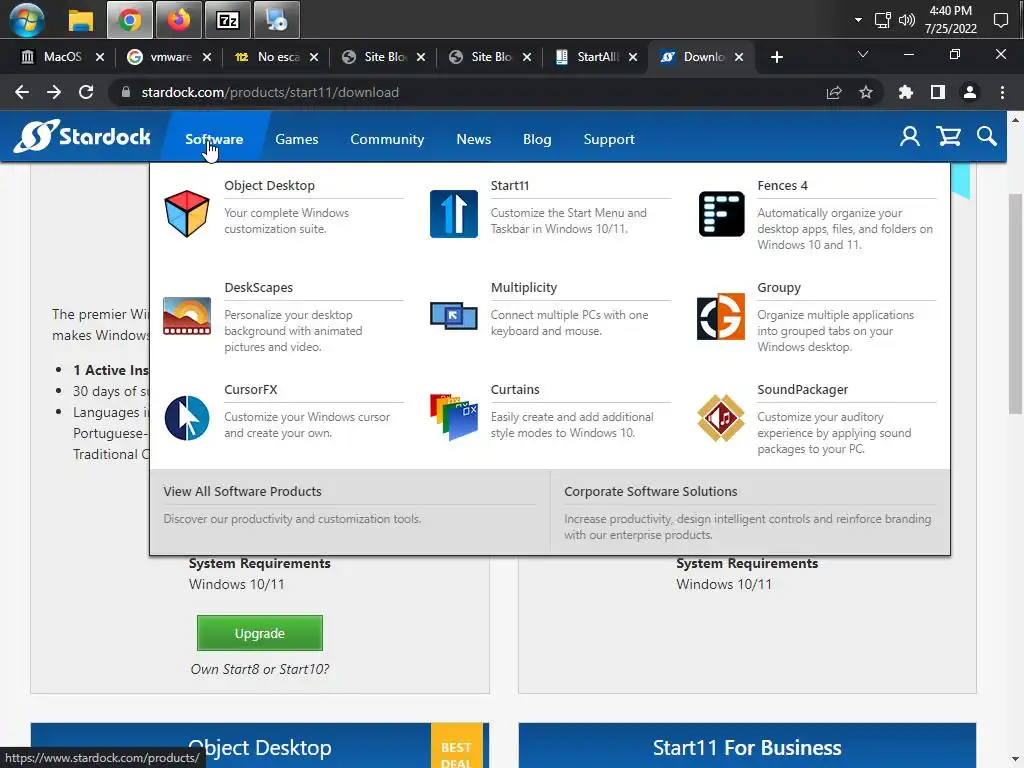Open the notifications action center icon

1000,20
